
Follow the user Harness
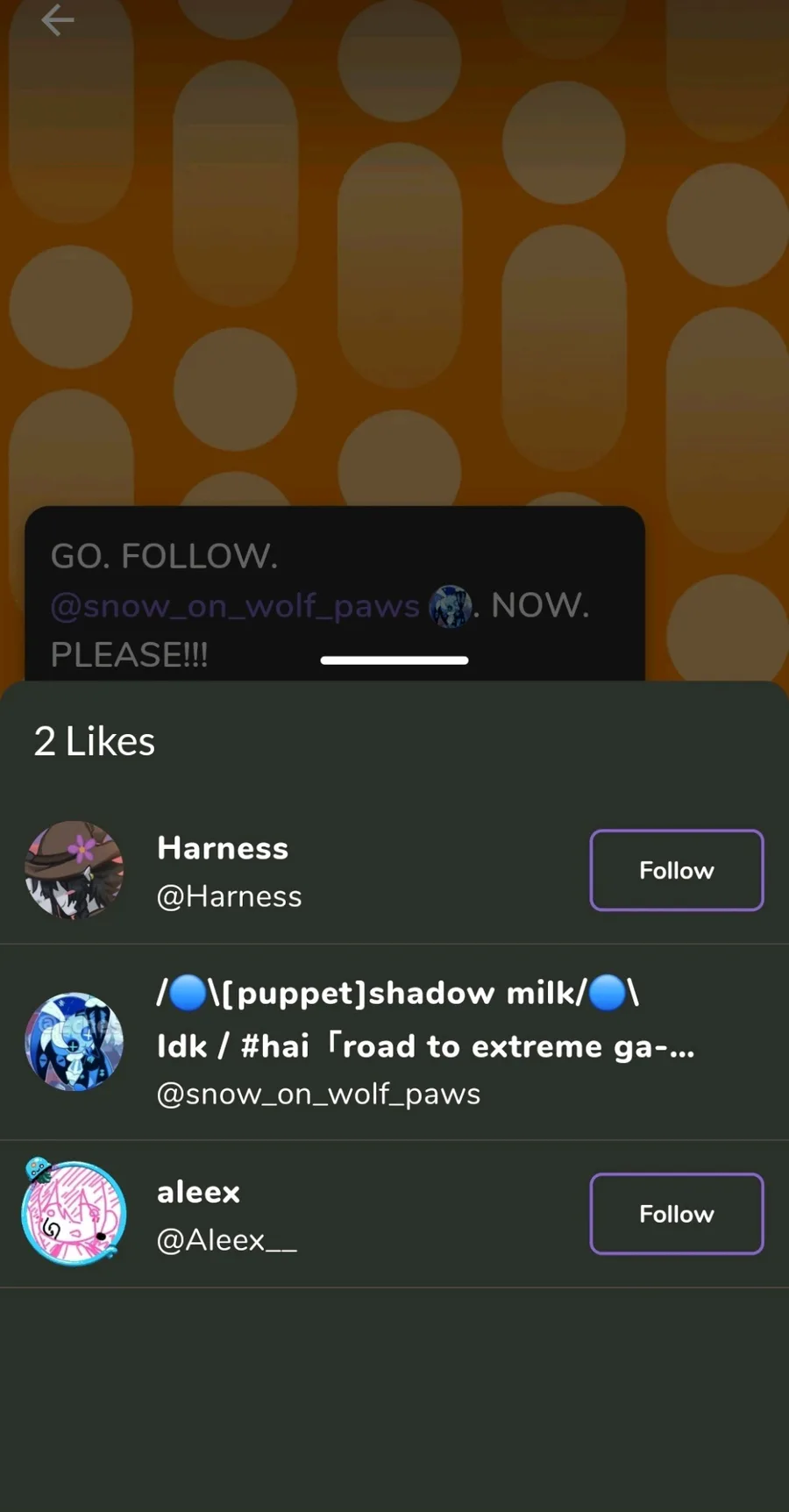pyautogui.click(x=677, y=870)
